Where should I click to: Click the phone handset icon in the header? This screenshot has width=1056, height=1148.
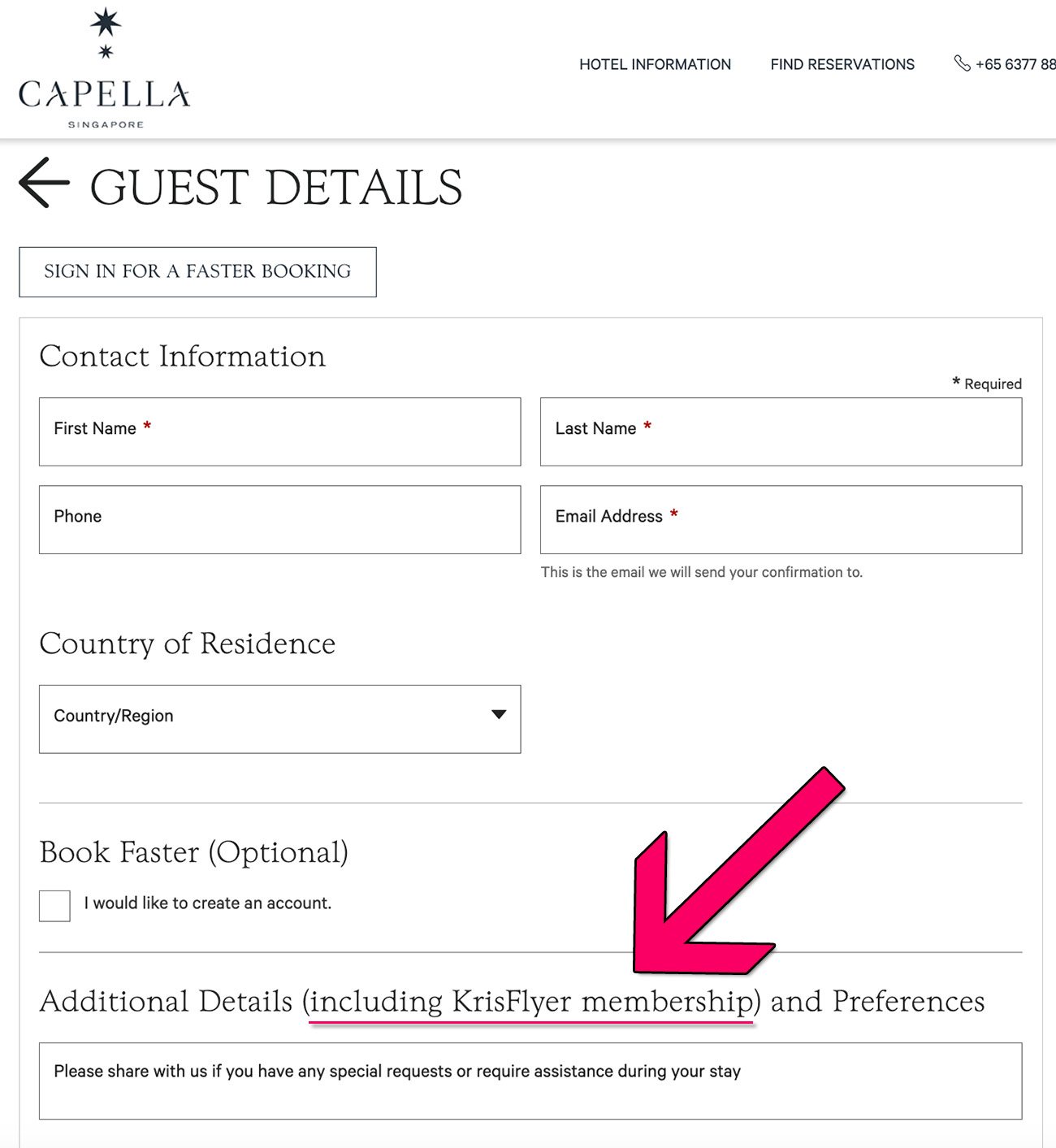tap(962, 63)
